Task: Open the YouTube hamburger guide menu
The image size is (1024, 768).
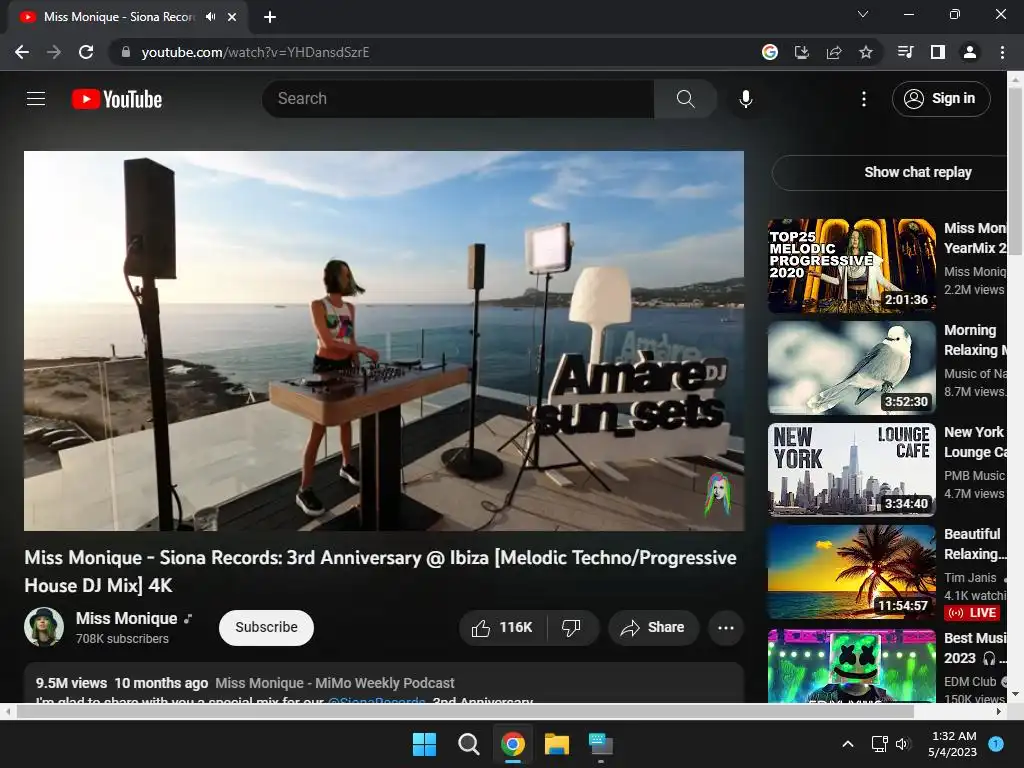Action: click(36, 99)
